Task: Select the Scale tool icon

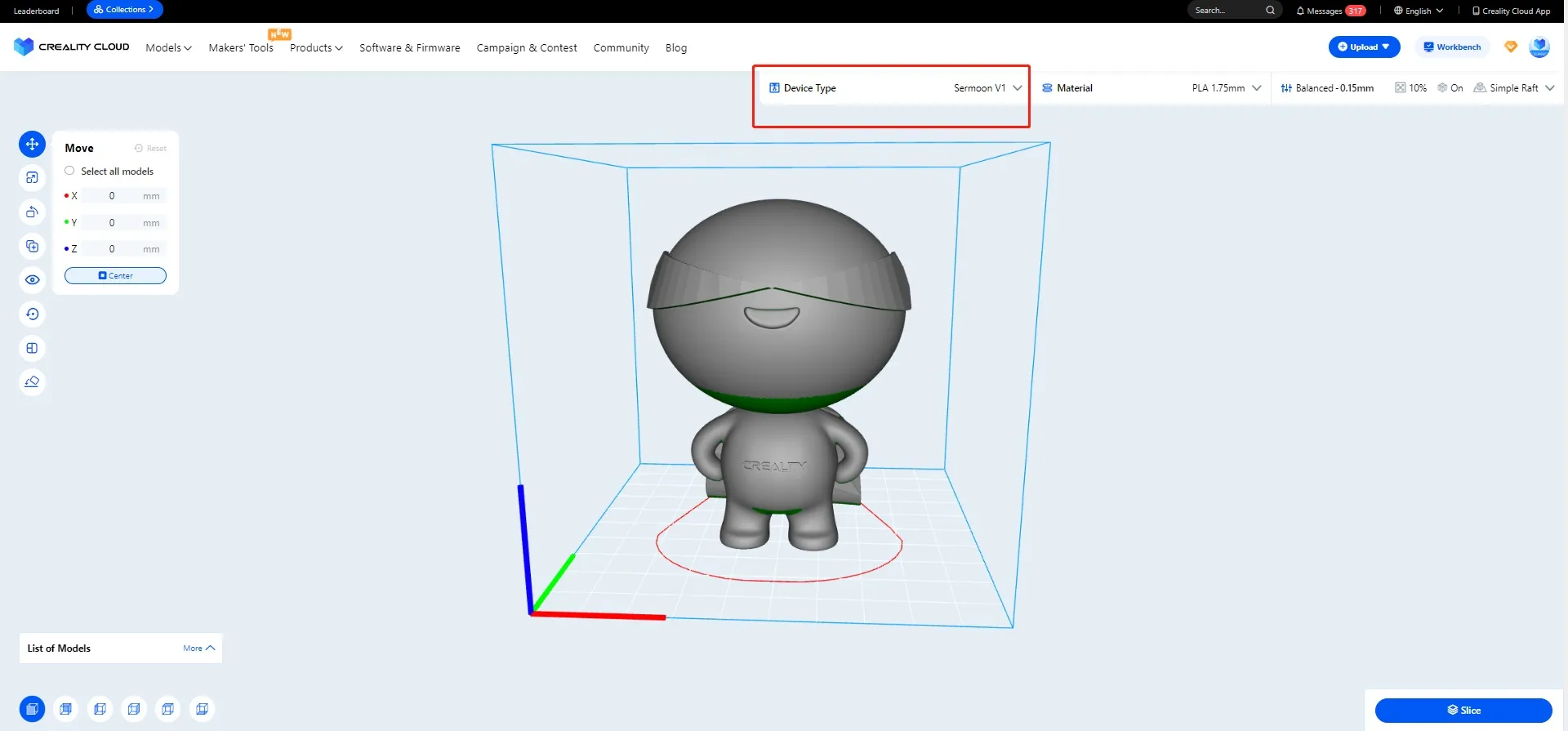Action: pyautogui.click(x=32, y=178)
